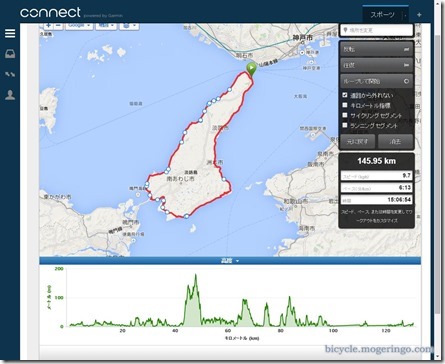Click the 消去 clear button

pos(395,142)
